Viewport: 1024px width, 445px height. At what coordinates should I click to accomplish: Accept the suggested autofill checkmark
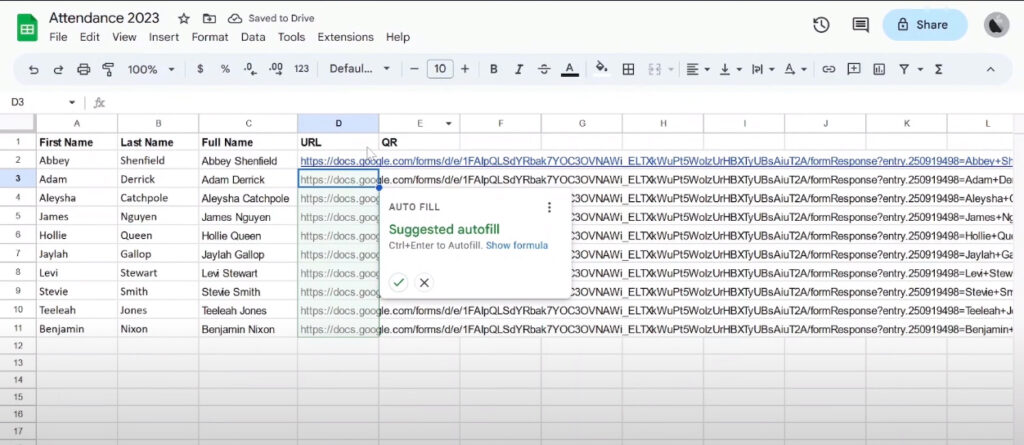tap(398, 282)
